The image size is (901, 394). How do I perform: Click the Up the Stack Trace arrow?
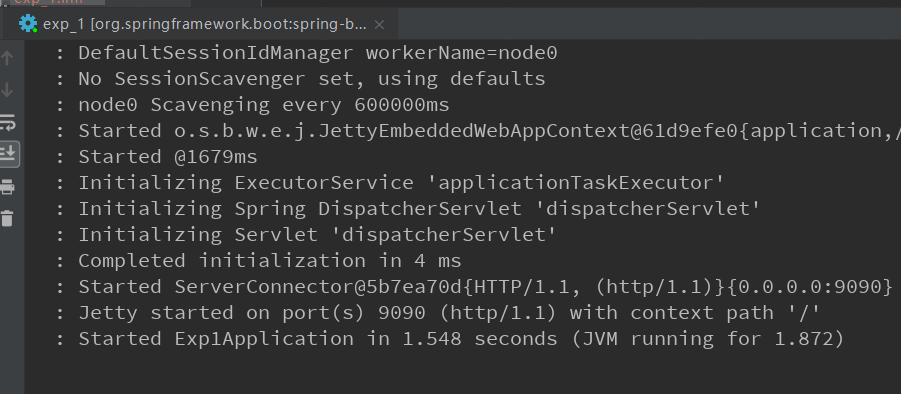[7, 57]
